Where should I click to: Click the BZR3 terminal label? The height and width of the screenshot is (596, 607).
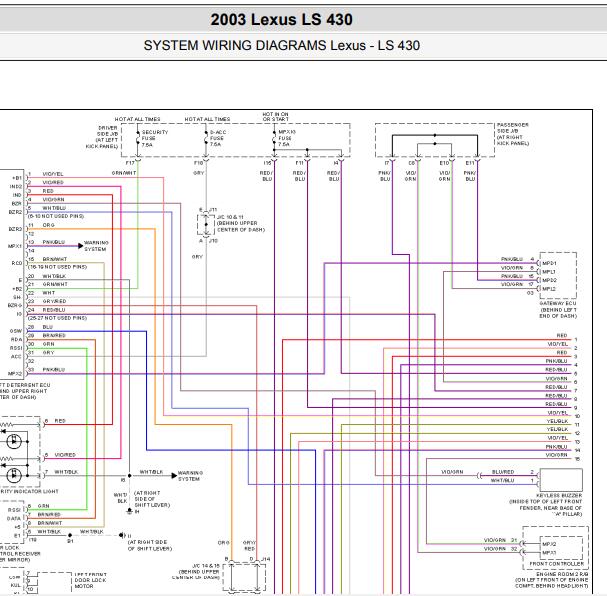pyautogui.click(x=15, y=229)
